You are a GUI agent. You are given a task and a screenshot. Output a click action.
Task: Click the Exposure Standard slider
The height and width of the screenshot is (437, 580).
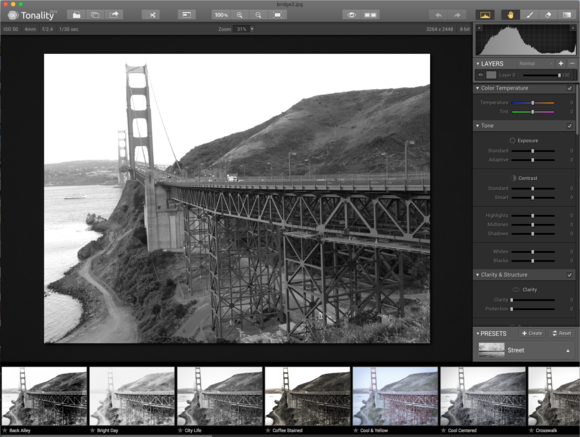coord(533,151)
